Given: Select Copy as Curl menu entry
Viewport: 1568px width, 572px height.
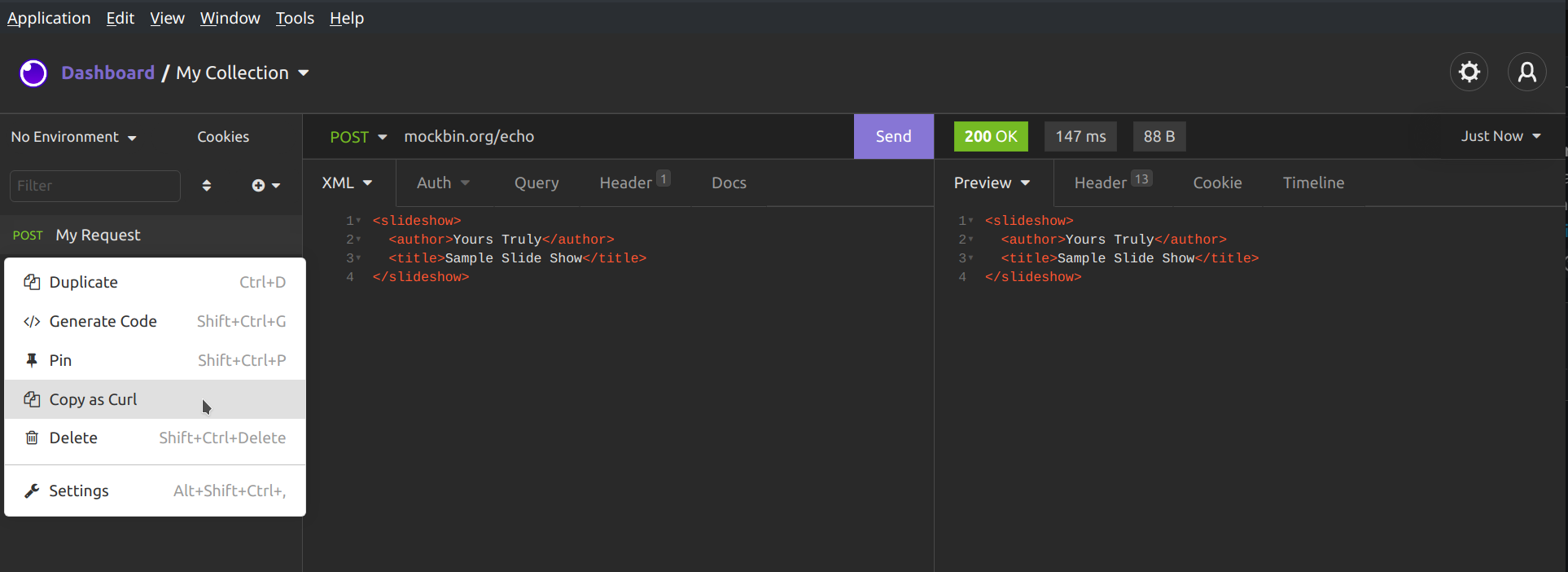Looking at the screenshot, I should (155, 399).
